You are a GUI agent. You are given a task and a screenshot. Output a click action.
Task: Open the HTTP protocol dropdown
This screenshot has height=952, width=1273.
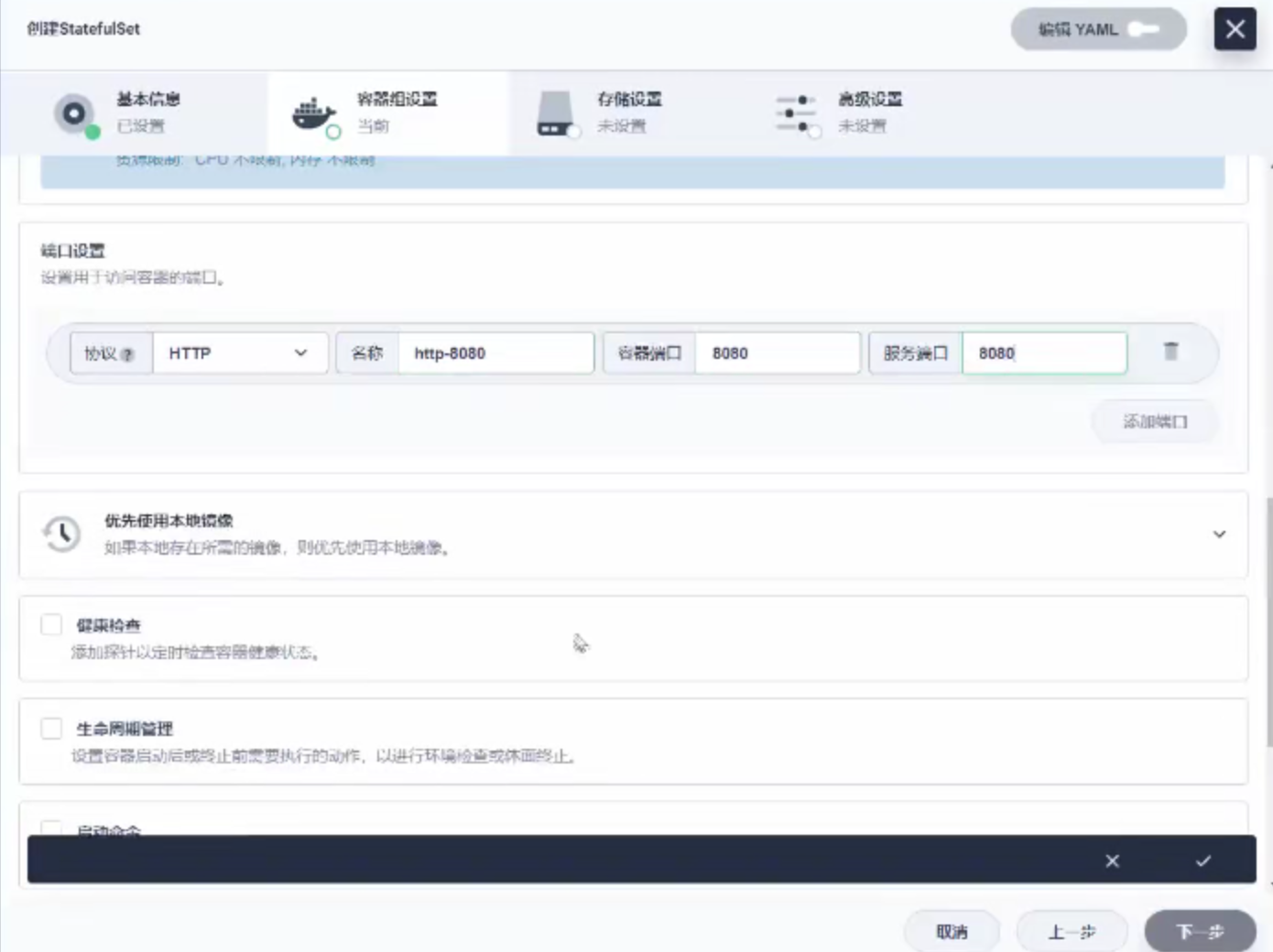240,353
